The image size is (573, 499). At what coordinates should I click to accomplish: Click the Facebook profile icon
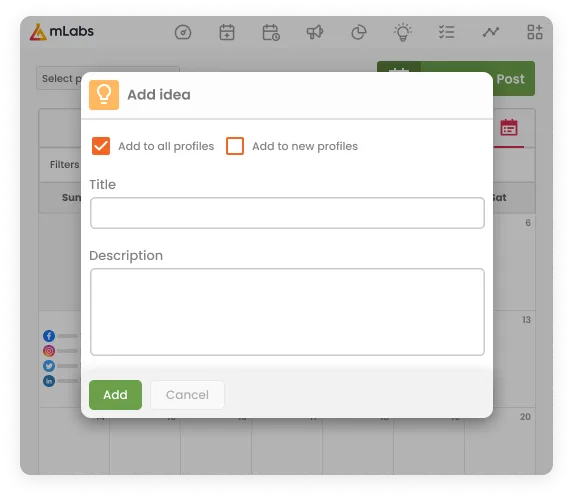point(49,336)
